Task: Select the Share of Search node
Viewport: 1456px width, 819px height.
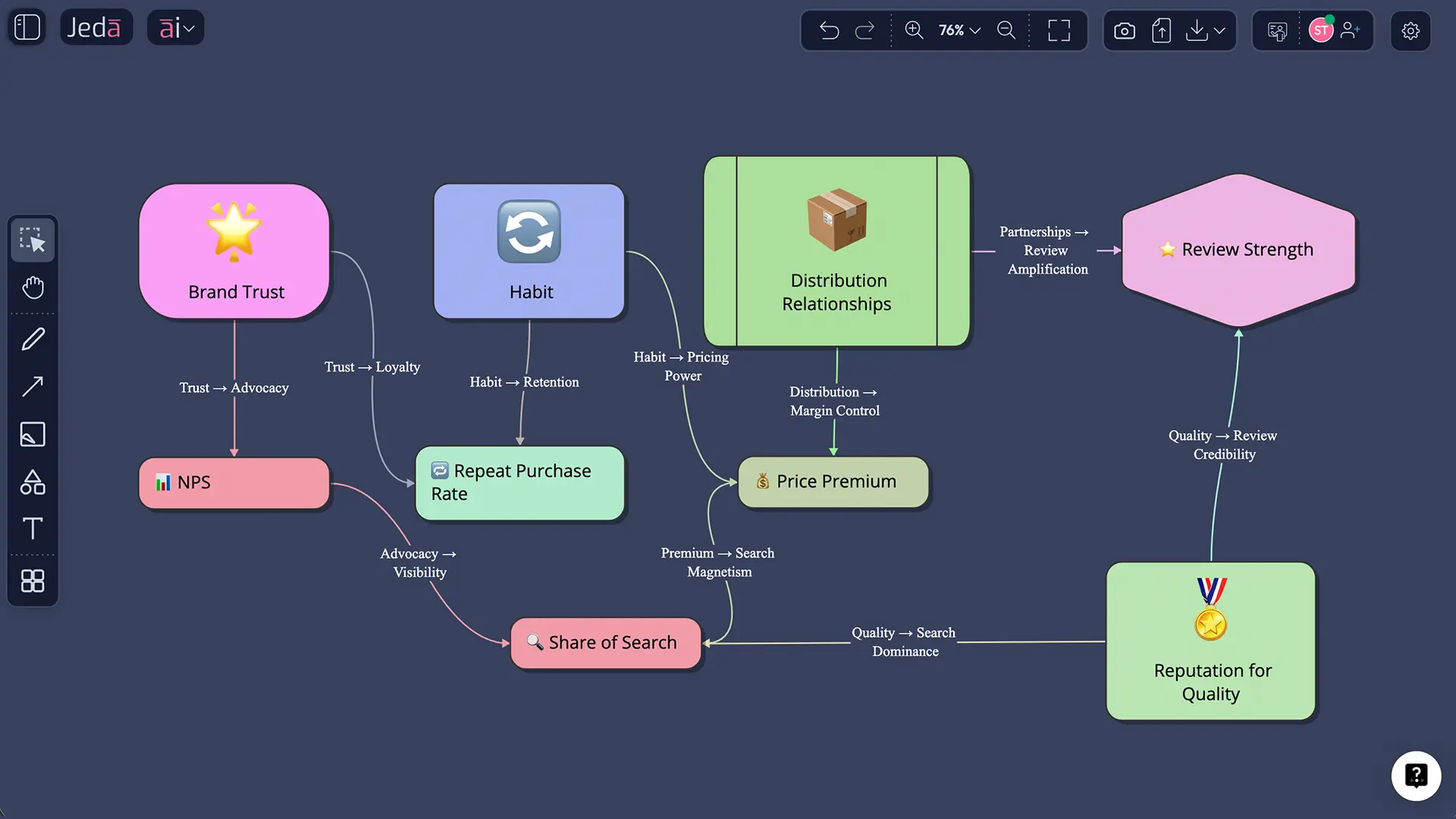Action: (605, 643)
